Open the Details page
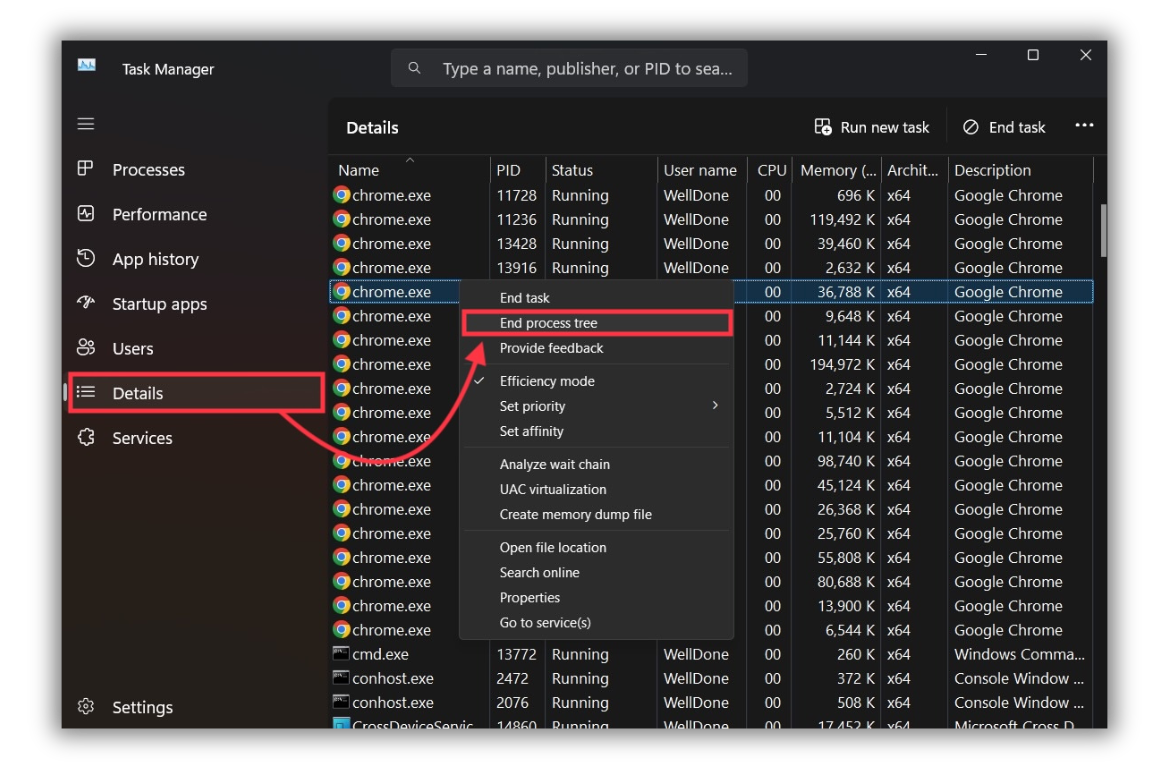This screenshot has height=769, width=1169. (x=196, y=393)
